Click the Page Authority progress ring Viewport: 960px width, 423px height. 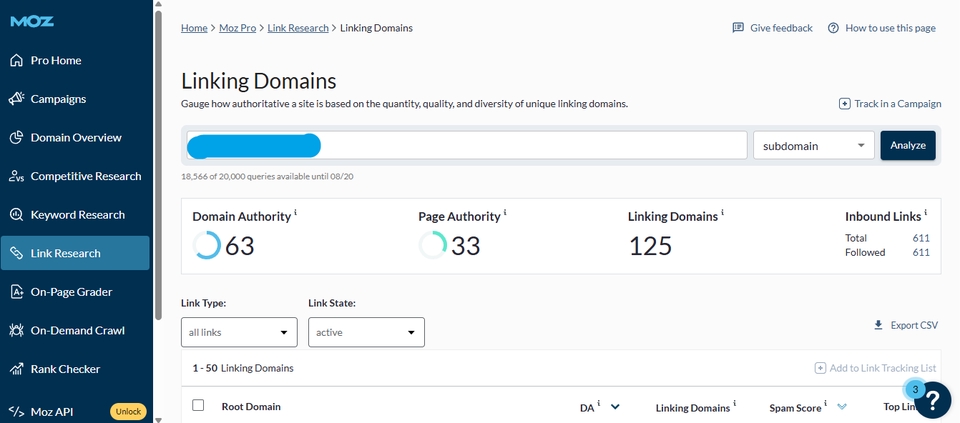tap(433, 245)
